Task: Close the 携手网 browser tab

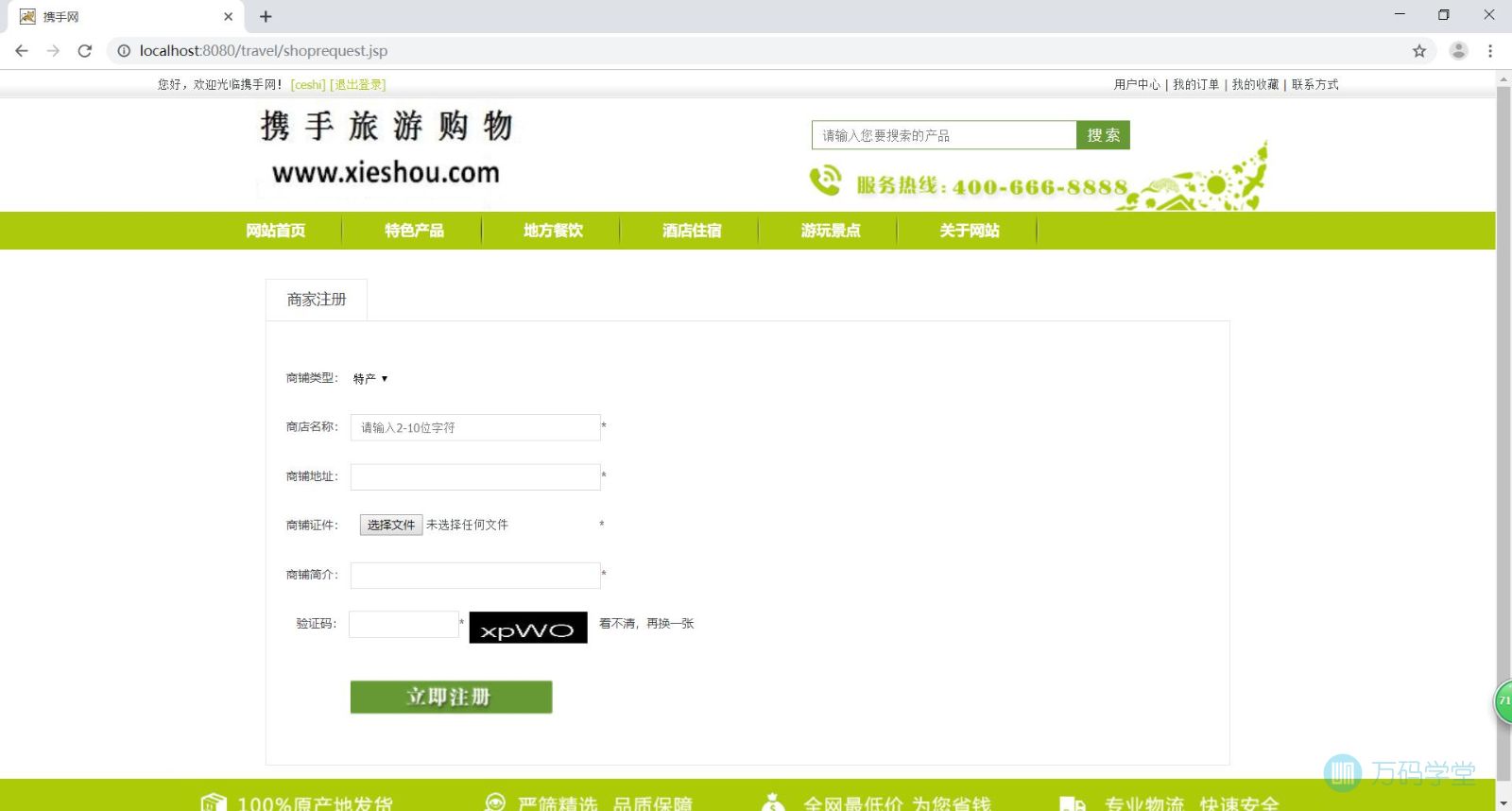Action: [228, 16]
